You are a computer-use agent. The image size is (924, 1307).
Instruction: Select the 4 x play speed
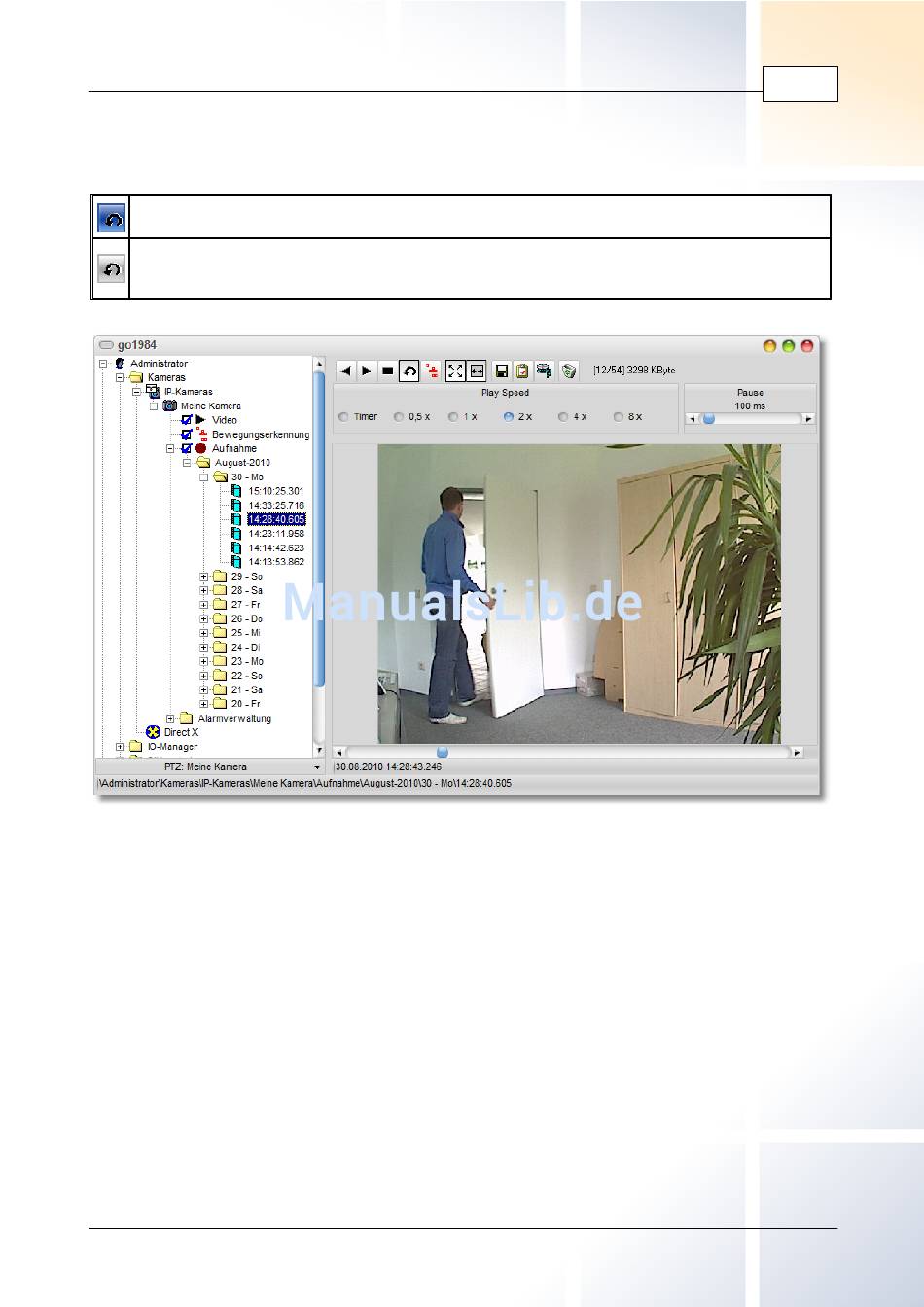coord(563,417)
